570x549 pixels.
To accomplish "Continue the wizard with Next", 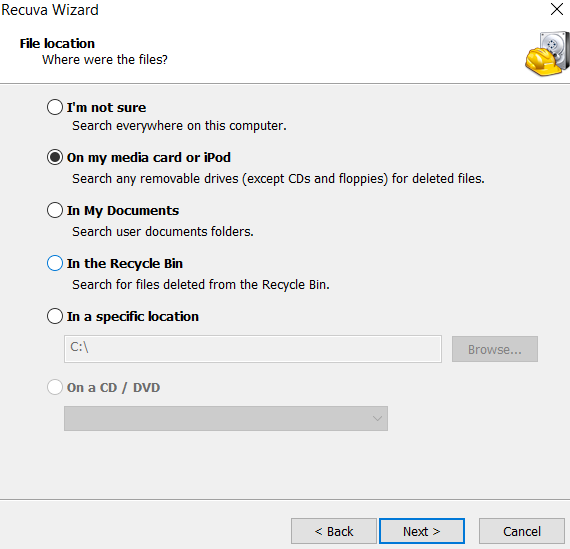I will [422, 531].
